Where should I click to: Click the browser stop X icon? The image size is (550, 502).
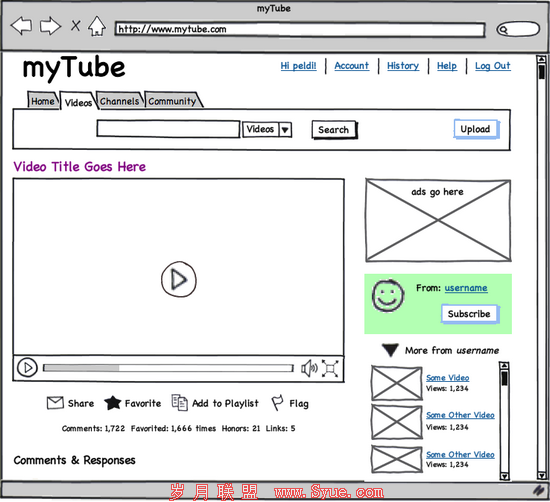[75, 26]
